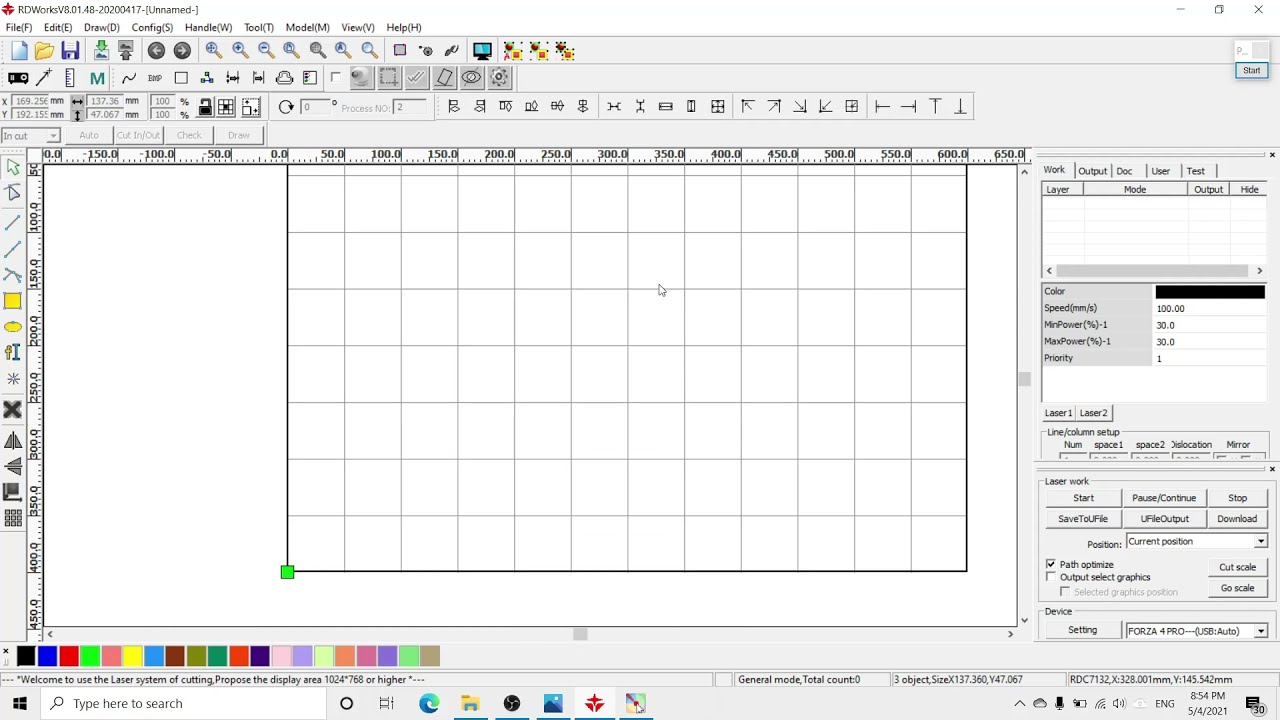Image resolution: width=1280 pixels, height=720 pixels.
Task: Open the Config(S) menu
Action: pos(152,27)
